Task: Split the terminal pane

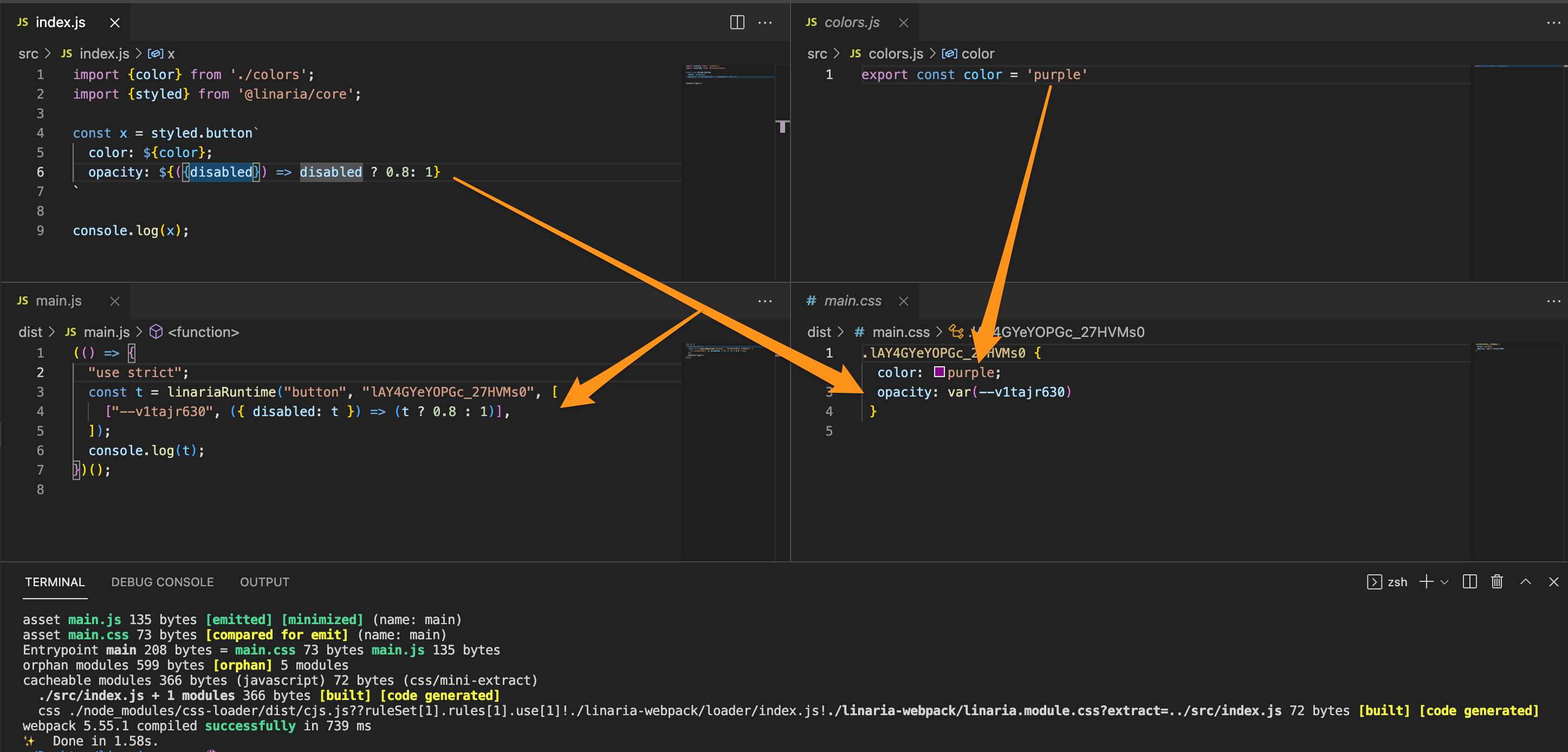Action: pyautogui.click(x=1469, y=581)
